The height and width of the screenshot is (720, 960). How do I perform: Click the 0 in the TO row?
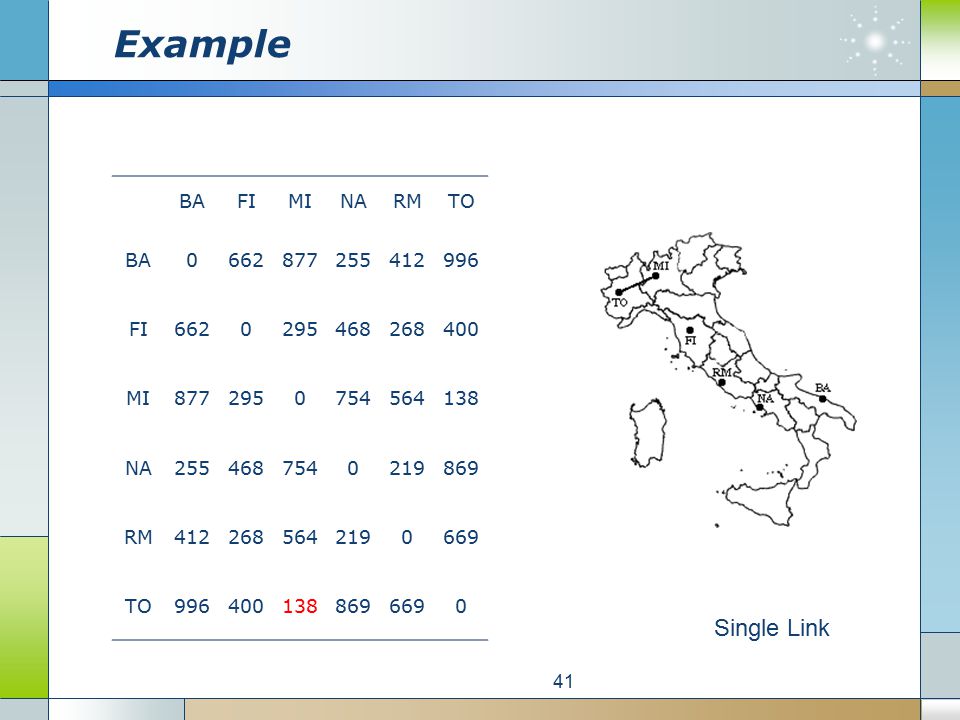[461, 606]
